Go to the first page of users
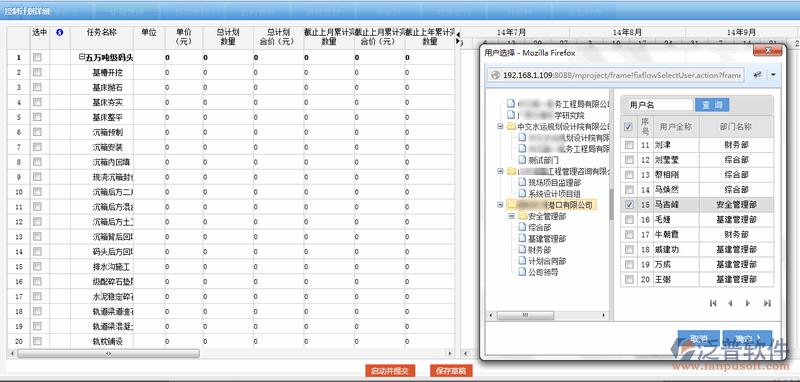The width and height of the screenshot is (800, 382). point(713,303)
